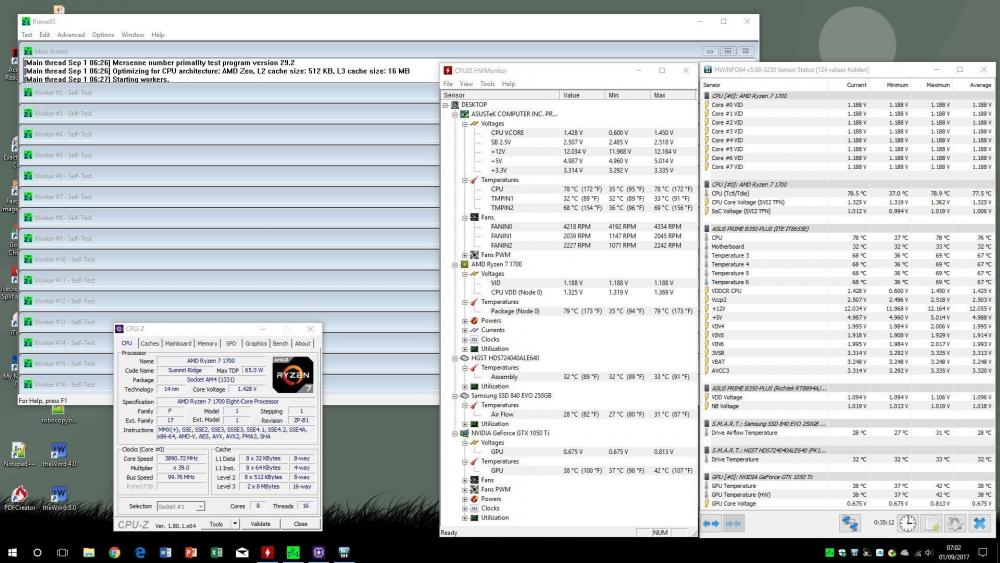Collapse Voltages node under ASUSTeK in HWMonitor
The height and width of the screenshot is (563, 1000).
tap(464, 123)
